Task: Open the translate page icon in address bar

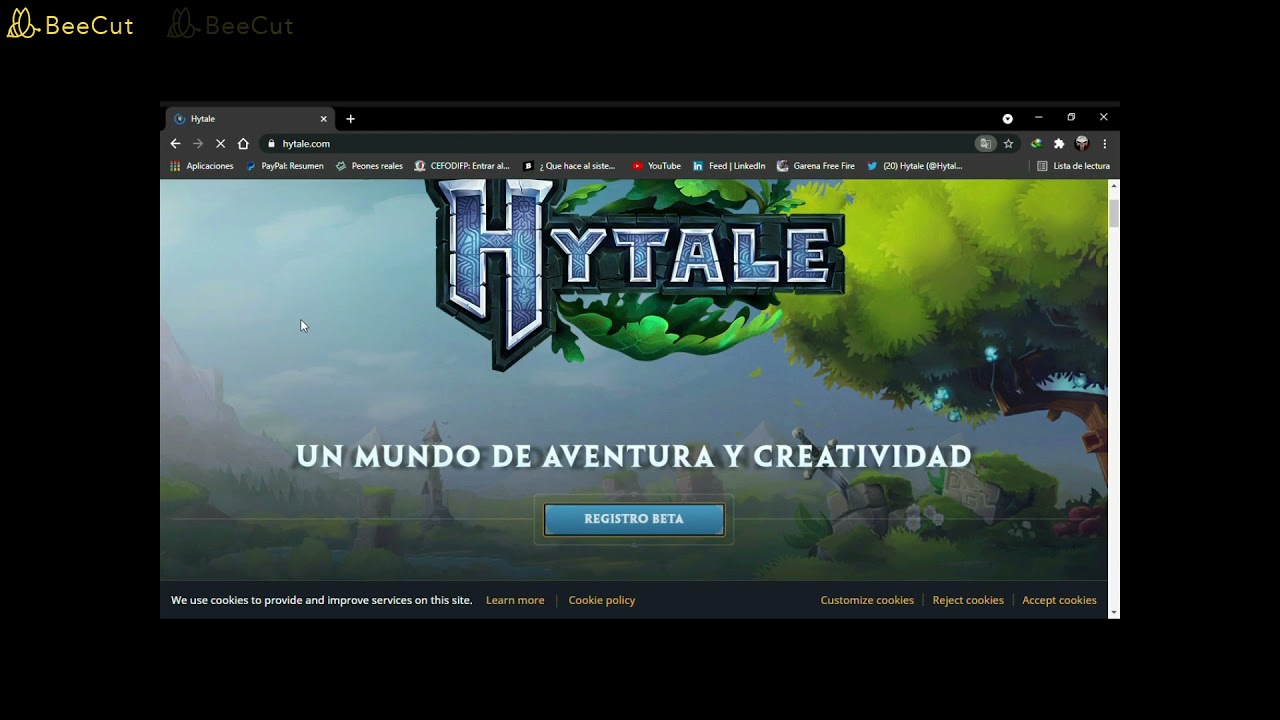Action: tap(985, 144)
